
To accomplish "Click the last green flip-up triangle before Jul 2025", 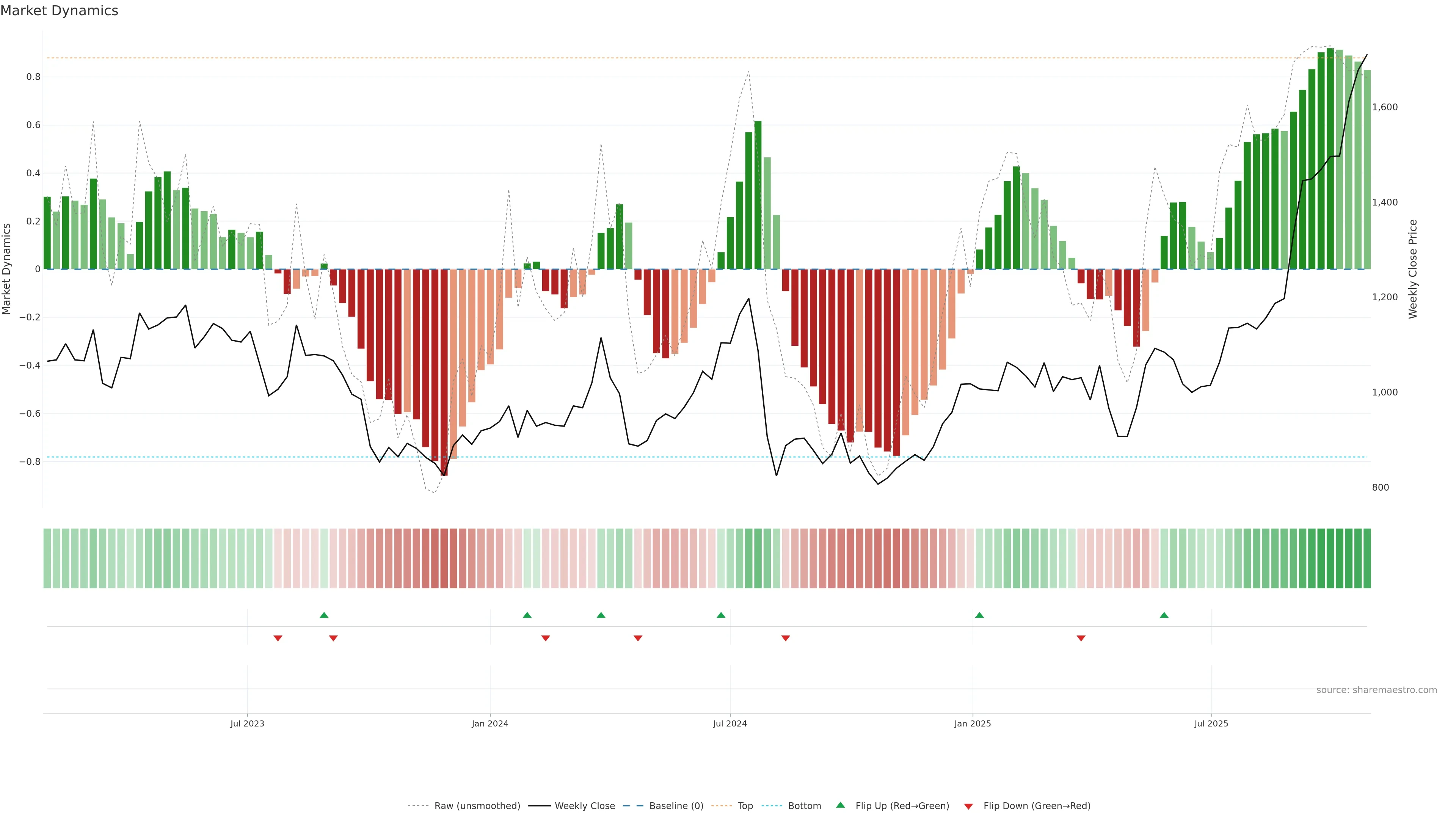I will [1164, 615].
